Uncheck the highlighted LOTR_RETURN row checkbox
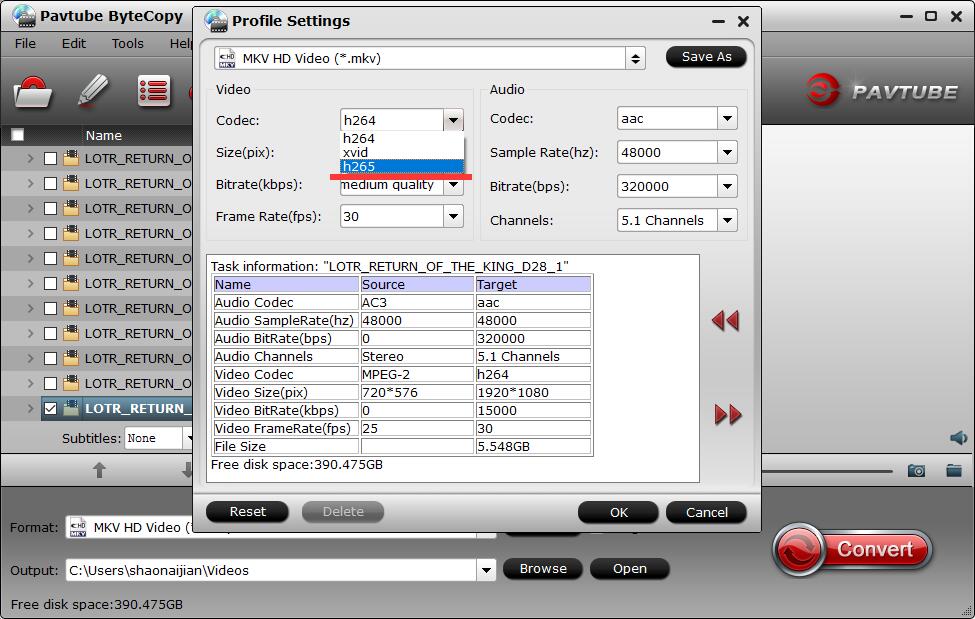The height and width of the screenshot is (619, 975). [x=50, y=409]
